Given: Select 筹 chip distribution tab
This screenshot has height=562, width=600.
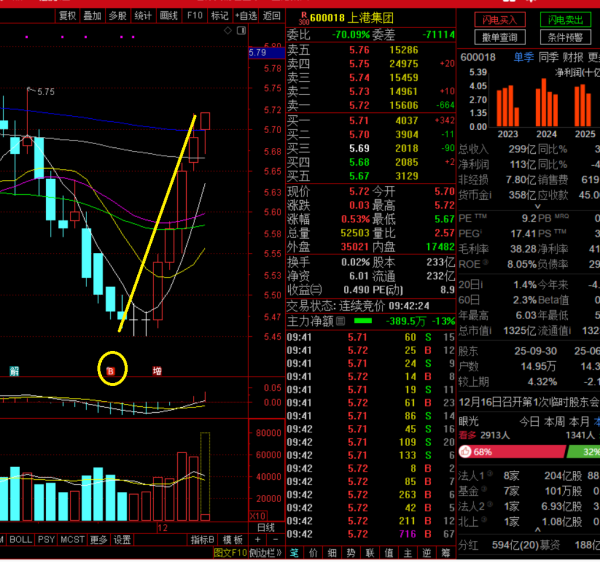Looking at the screenshot, I should [x=446, y=552].
